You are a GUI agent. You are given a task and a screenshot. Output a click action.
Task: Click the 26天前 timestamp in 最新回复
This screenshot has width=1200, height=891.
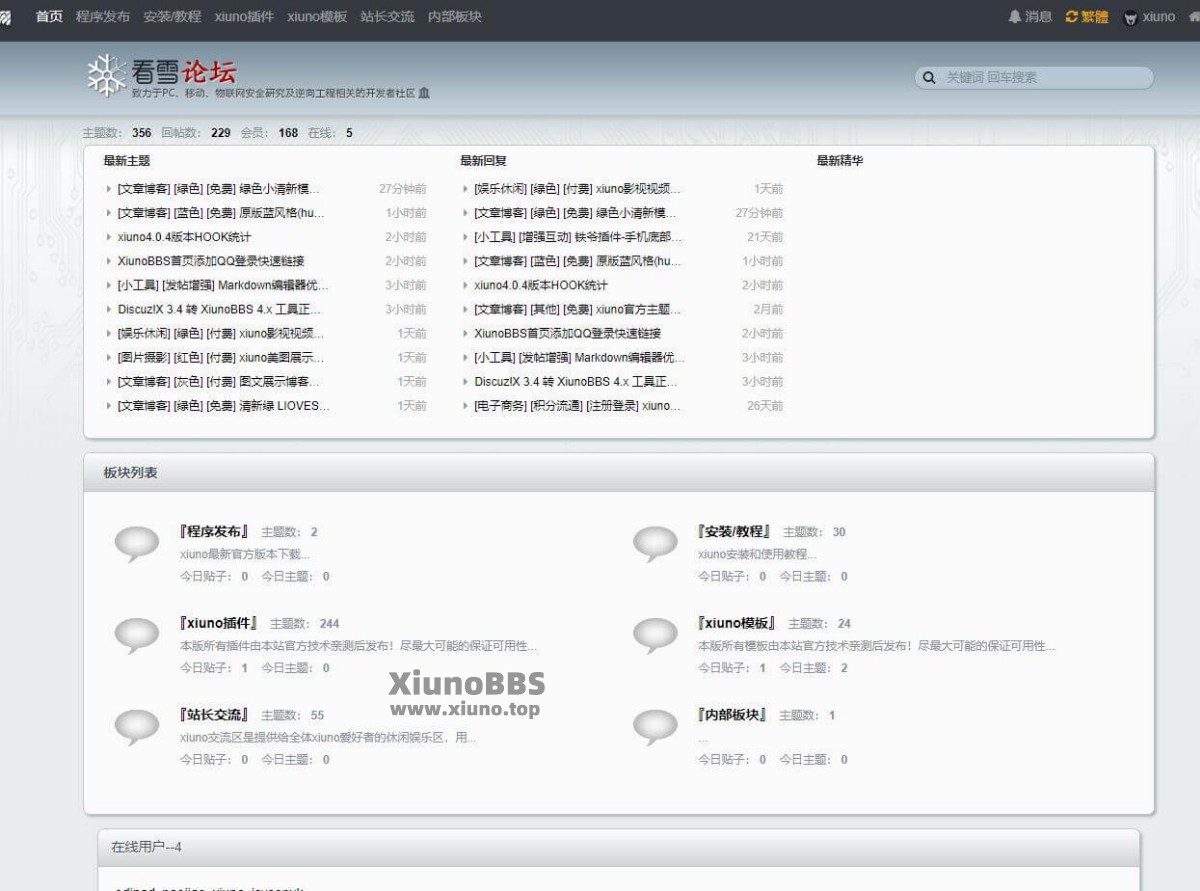click(x=765, y=405)
